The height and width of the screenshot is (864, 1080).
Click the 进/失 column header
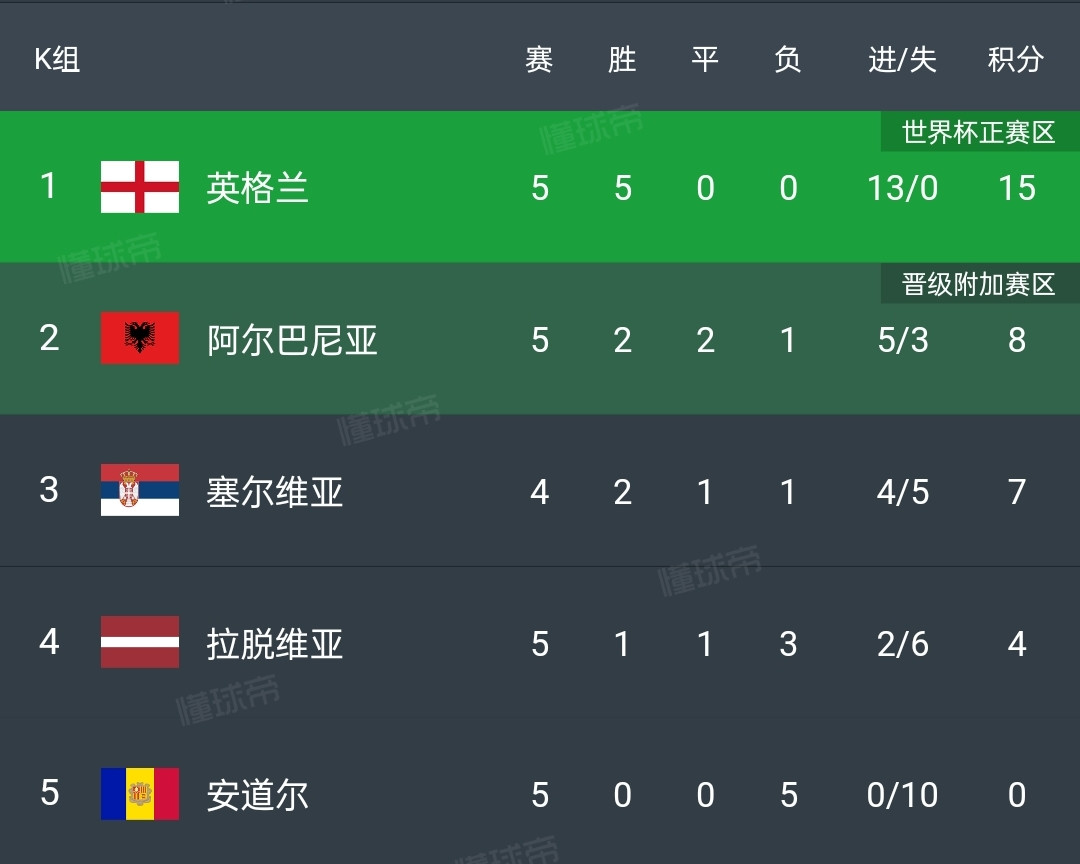[902, 60]
